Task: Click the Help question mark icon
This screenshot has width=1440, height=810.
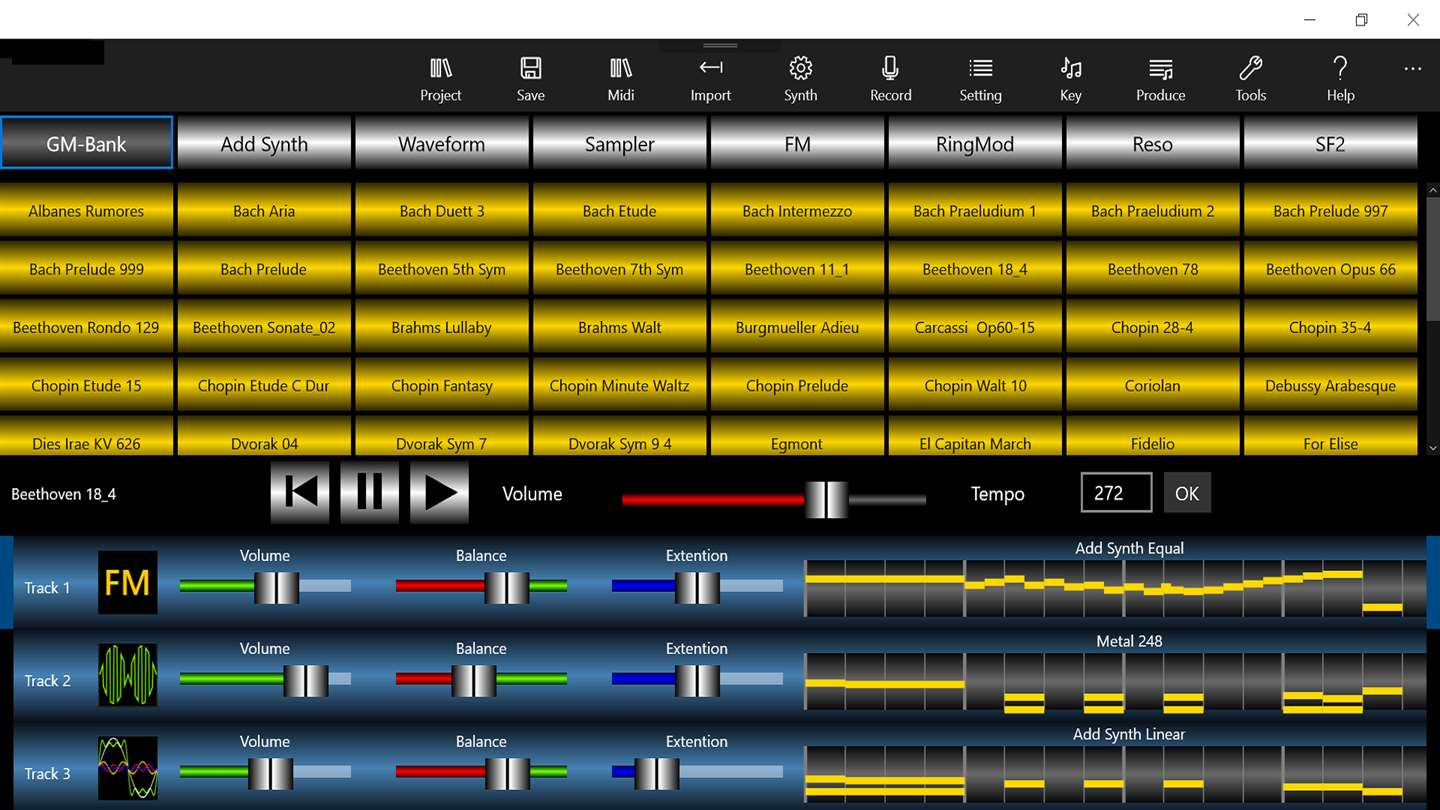Action: click(1340, 68)
